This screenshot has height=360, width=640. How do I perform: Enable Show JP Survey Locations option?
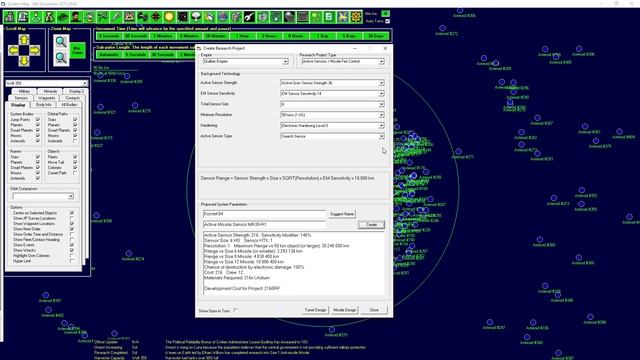tap(72, 218)
